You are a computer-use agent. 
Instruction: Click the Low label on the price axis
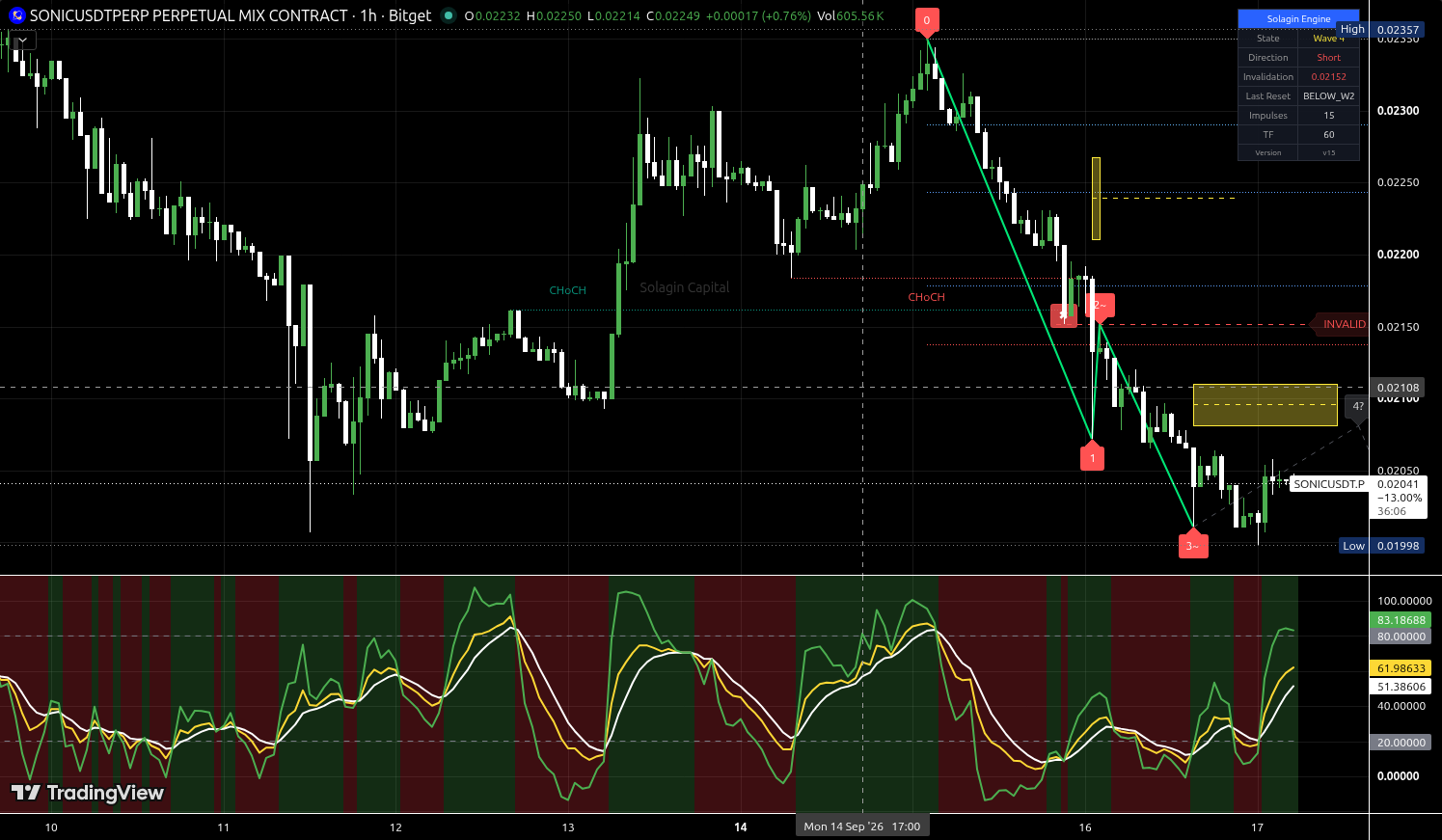(1353, 546)
